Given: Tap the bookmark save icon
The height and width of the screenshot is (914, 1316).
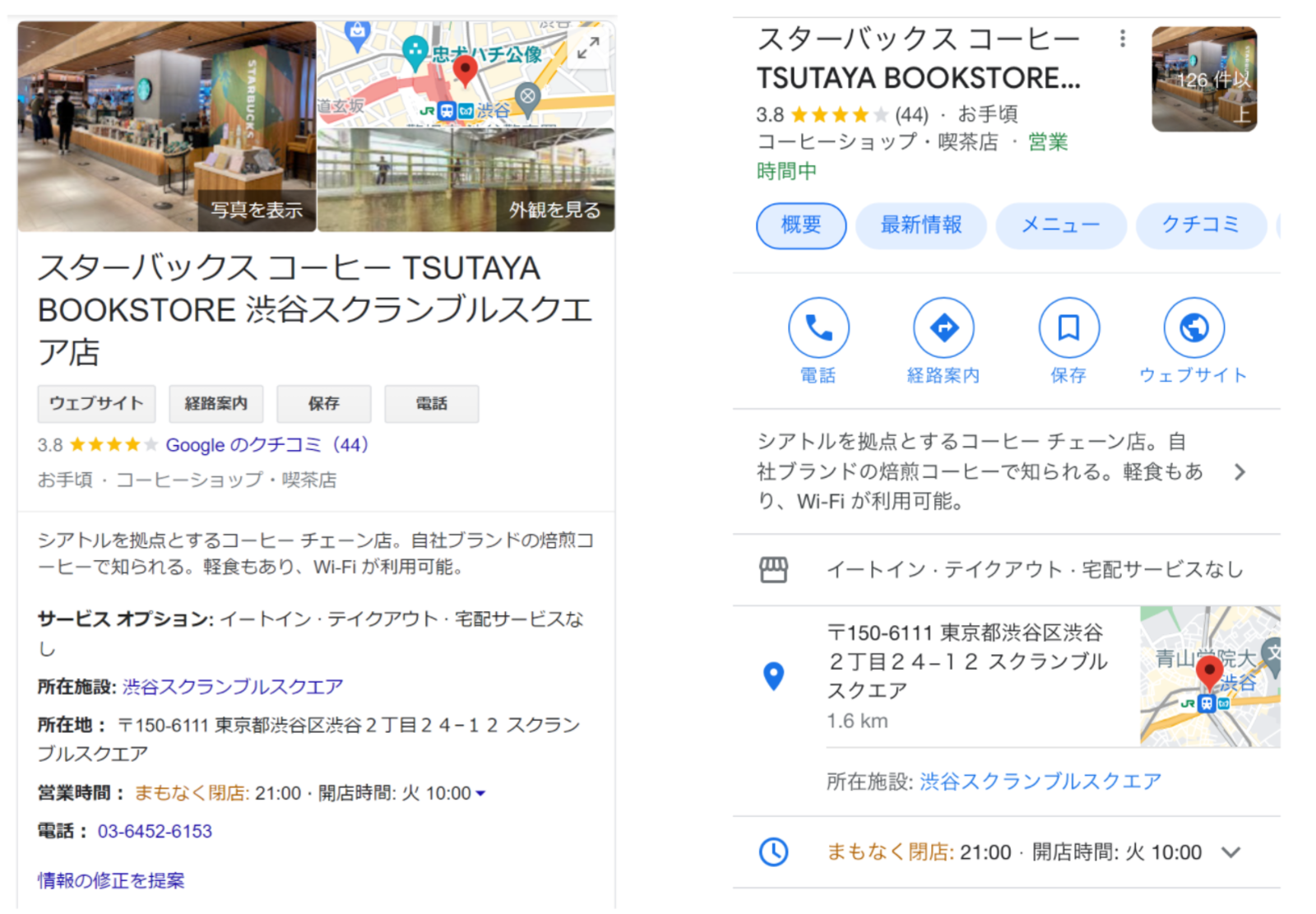Looking at the screenshot, I should coord(1068,327).
